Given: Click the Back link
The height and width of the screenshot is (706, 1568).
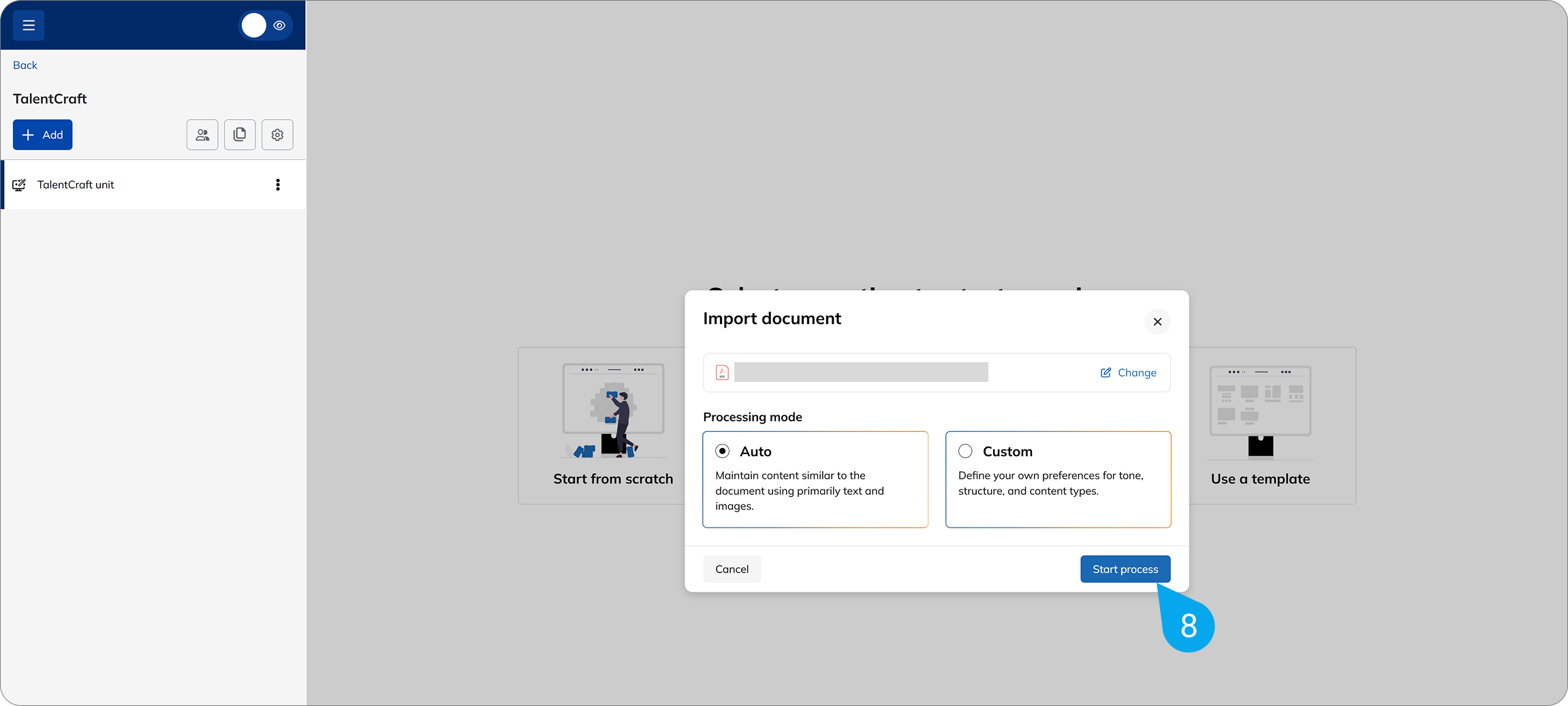Looking at the screenshot, I should pos(25,65).
